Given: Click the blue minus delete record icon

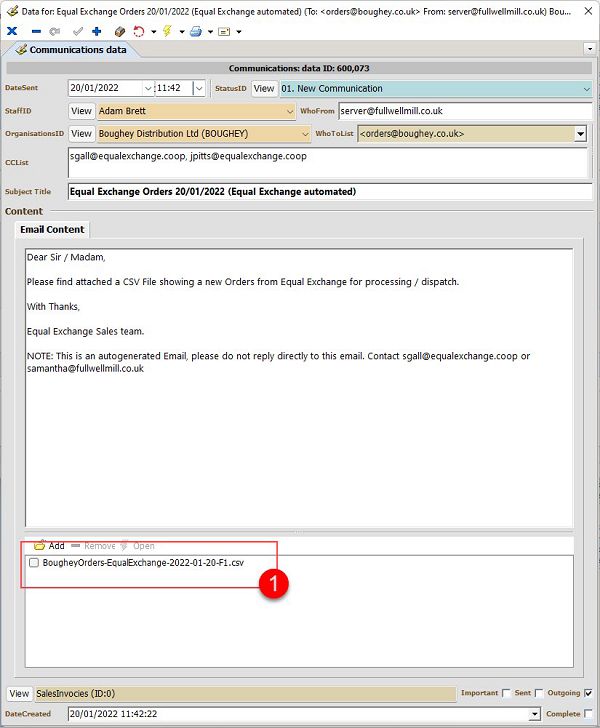Looking at the screenshot, I should click(x=36, y=32).
